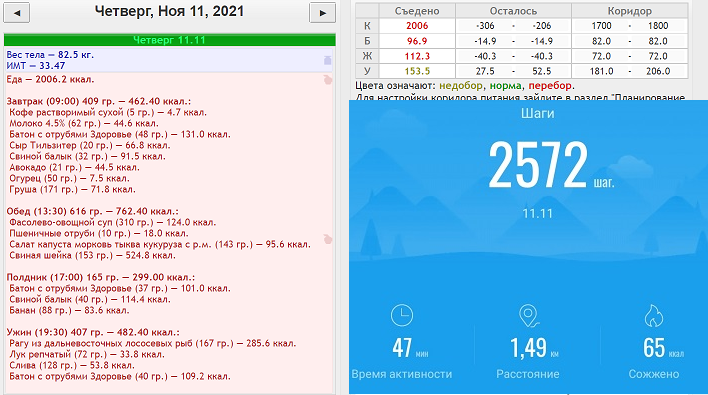The height and width of the screenshot is (395, 708).
Task: Expand the Завтрак (09:00) meal heading
Action: [99, 102]
